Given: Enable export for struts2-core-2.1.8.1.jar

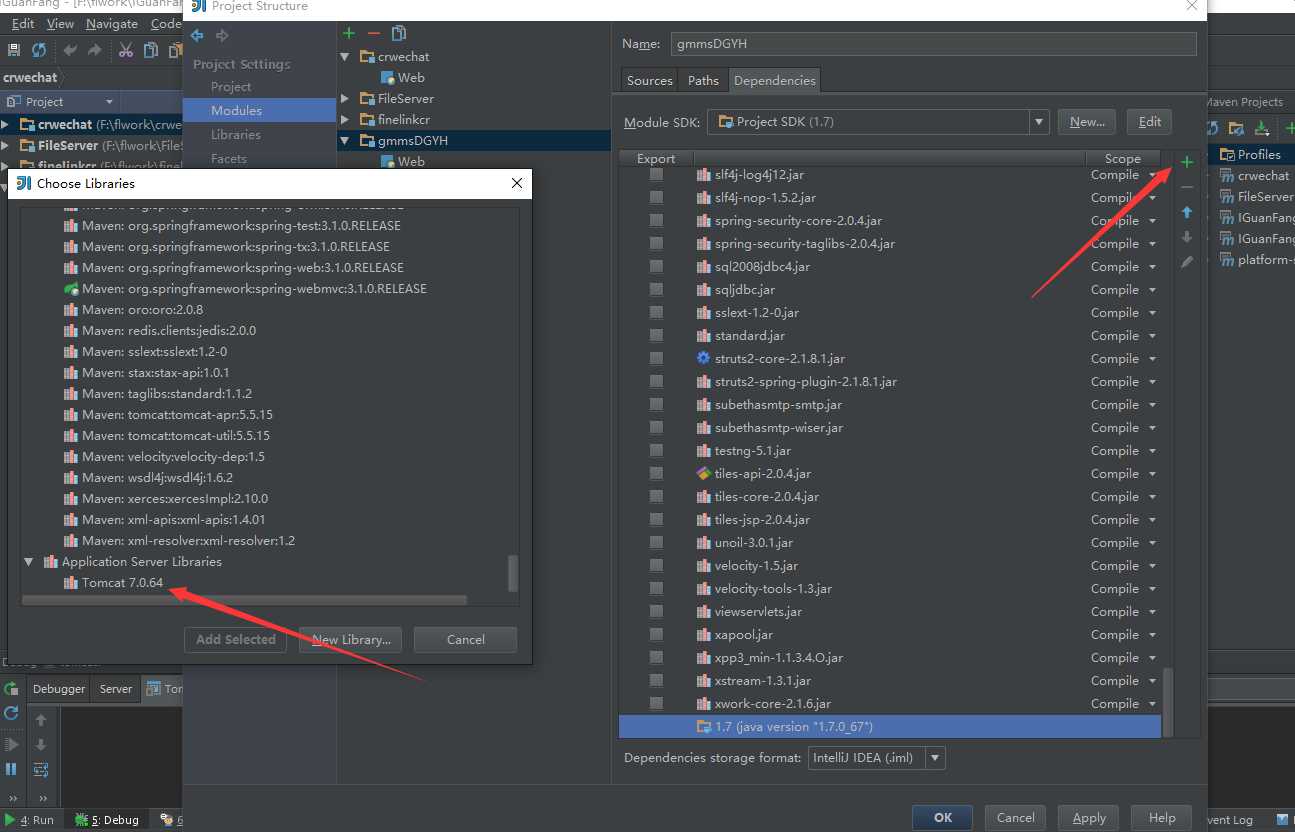Looking at the screenshot, I should coord(656,359).
